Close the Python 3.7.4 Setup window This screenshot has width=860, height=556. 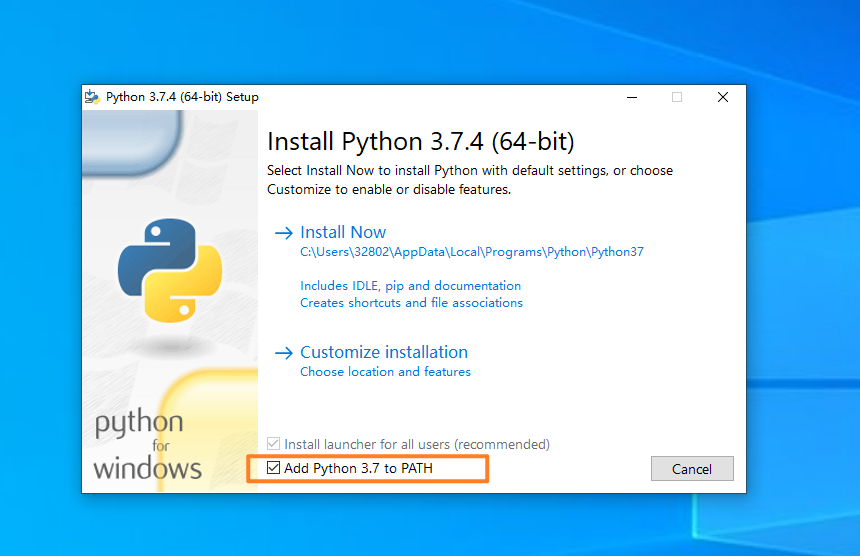(722, 97)
